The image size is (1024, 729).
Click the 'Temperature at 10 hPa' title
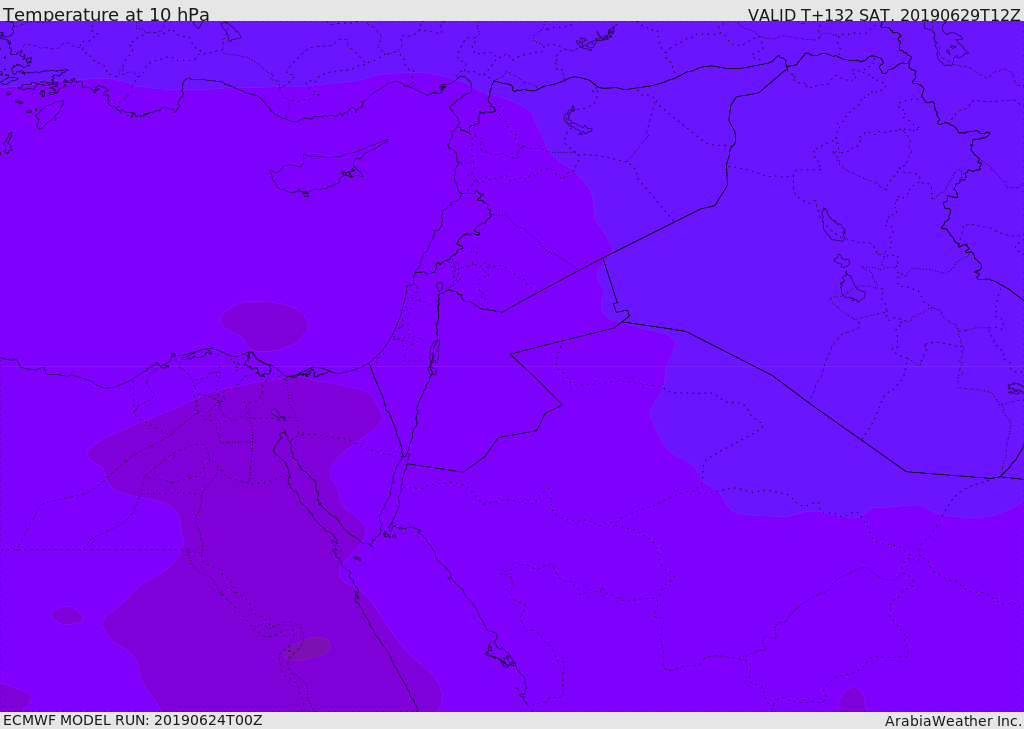106,13
